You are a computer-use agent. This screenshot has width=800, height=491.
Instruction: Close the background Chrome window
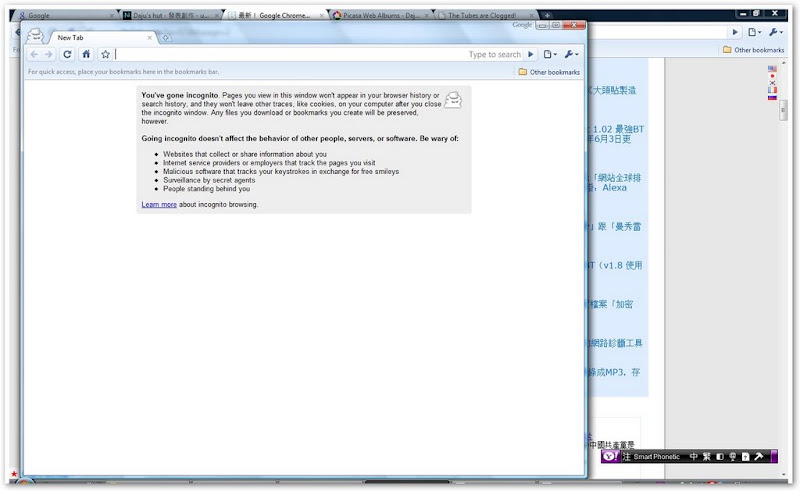pyautogui.click(x=776, y=13)
